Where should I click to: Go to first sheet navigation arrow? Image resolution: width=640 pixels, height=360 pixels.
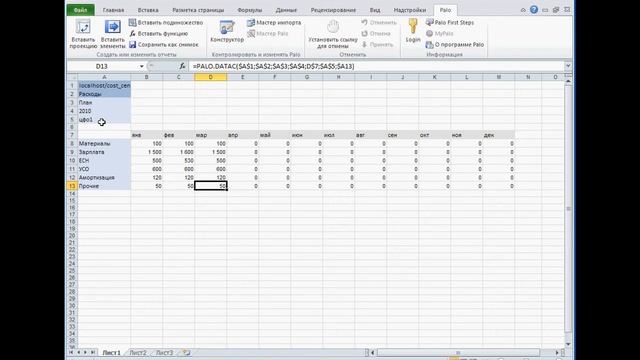(71, 352)
